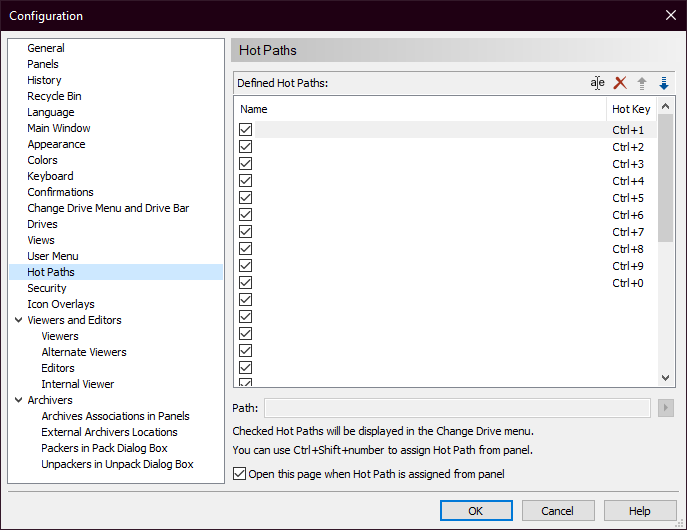Close the Configuration dialog with X
This screenshot has width=687, height=530.
point(670,15)
